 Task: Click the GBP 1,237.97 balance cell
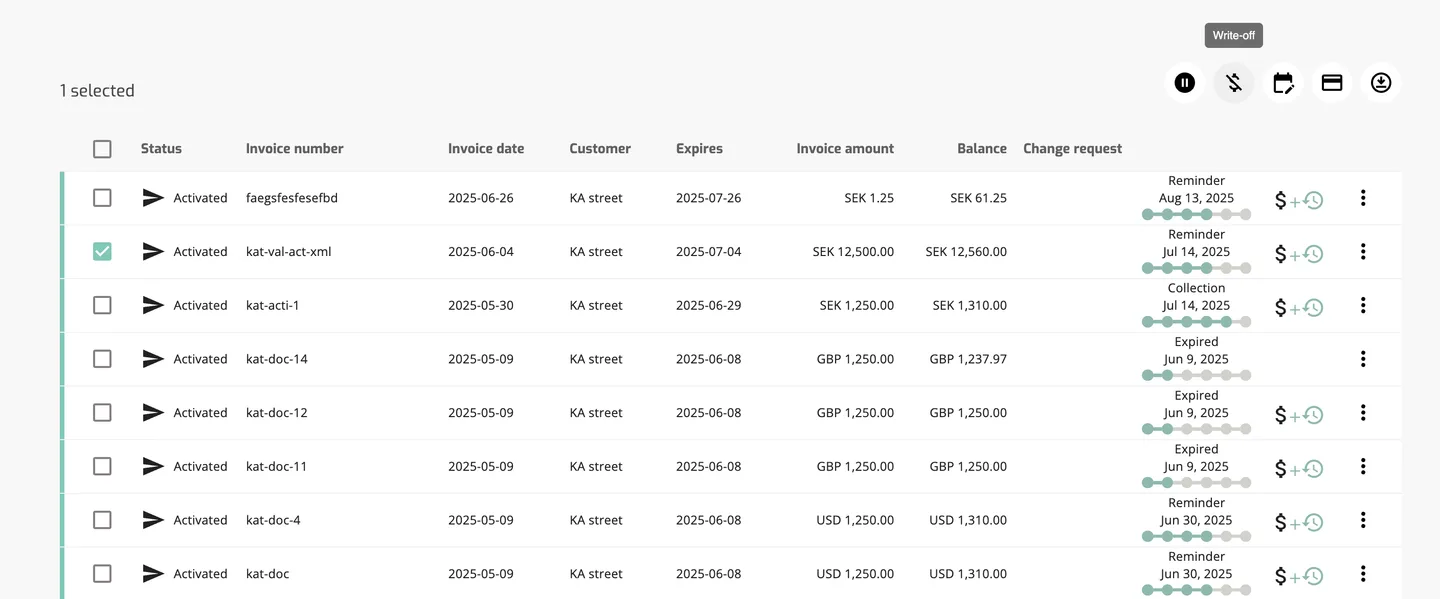(968, 359)
